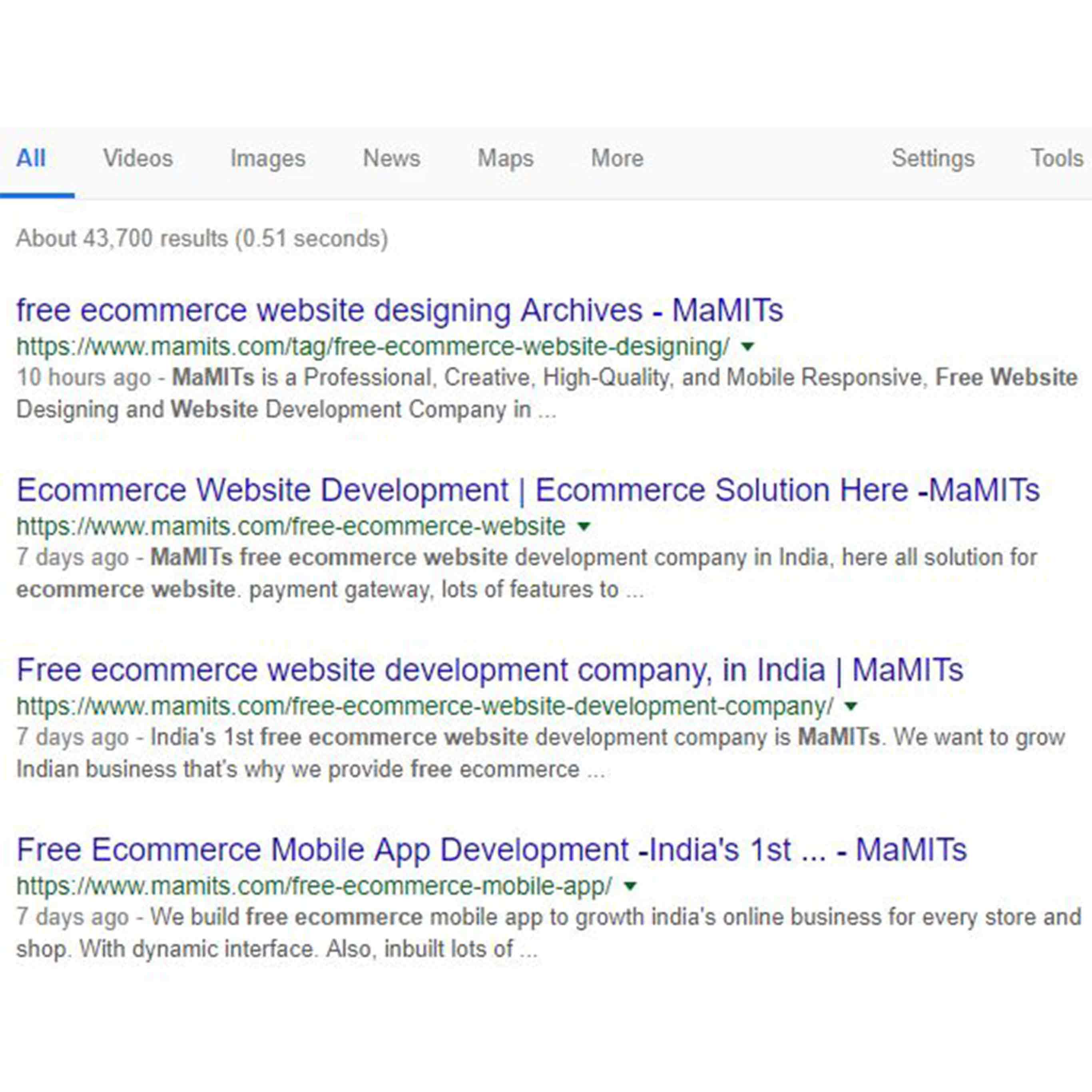Click the mamits.com/free-ecommerce-website green URL

tap(291, 527)
